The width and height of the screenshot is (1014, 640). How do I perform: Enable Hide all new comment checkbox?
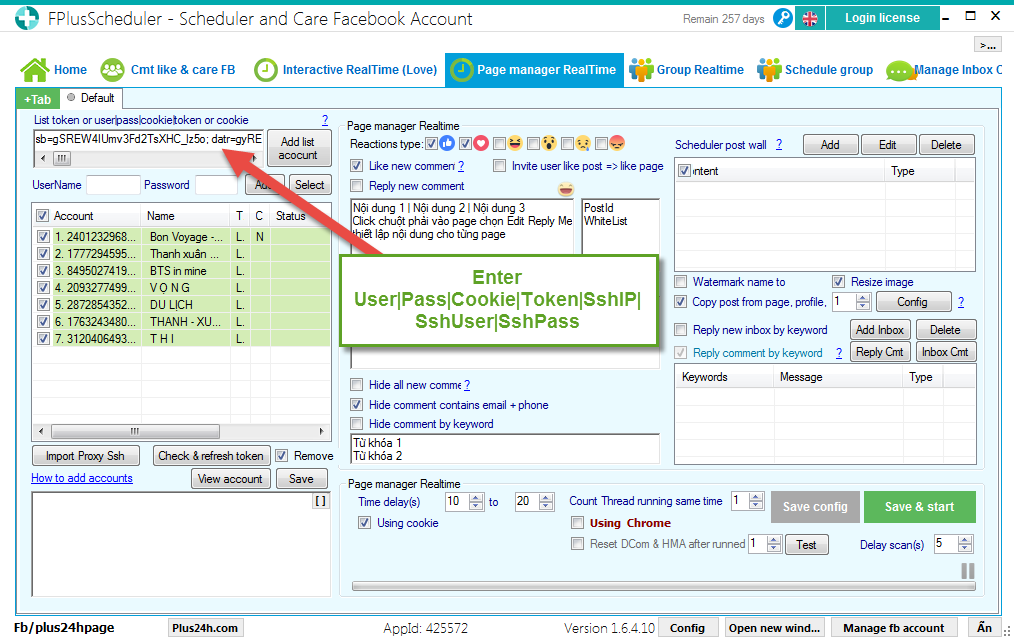pyautogui.click(x=356, y=385)
